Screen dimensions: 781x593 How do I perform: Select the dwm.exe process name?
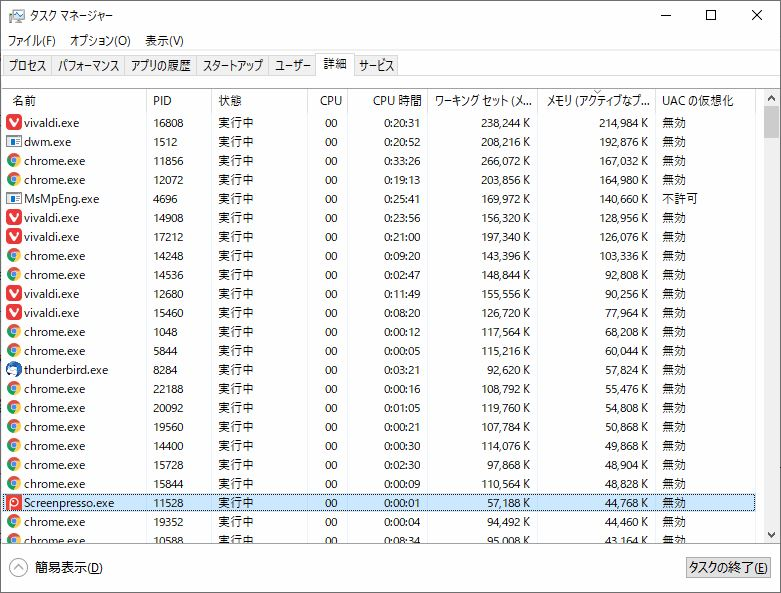pyautogui.click(x=47, y=142)
